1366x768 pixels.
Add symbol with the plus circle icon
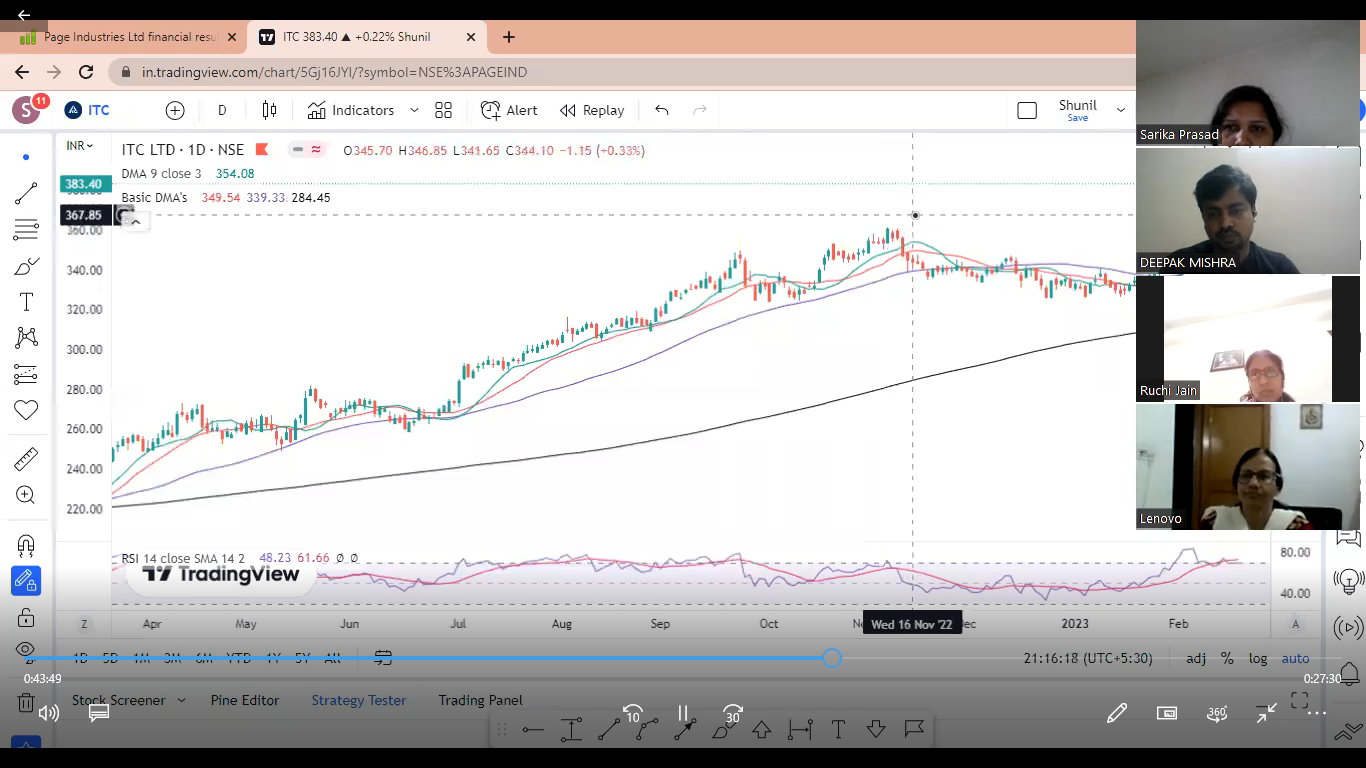point(175,110)
